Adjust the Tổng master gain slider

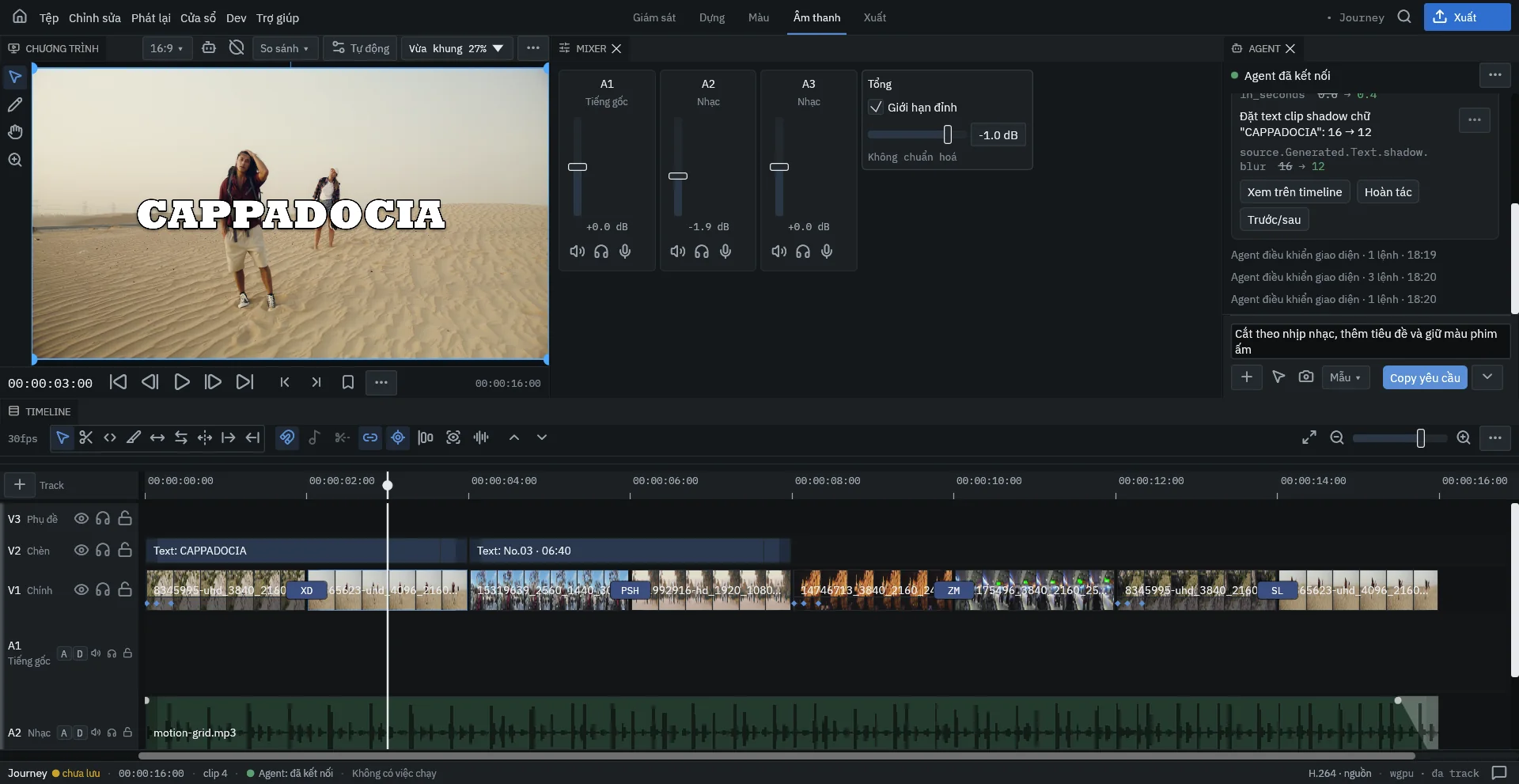coord(948,135)
